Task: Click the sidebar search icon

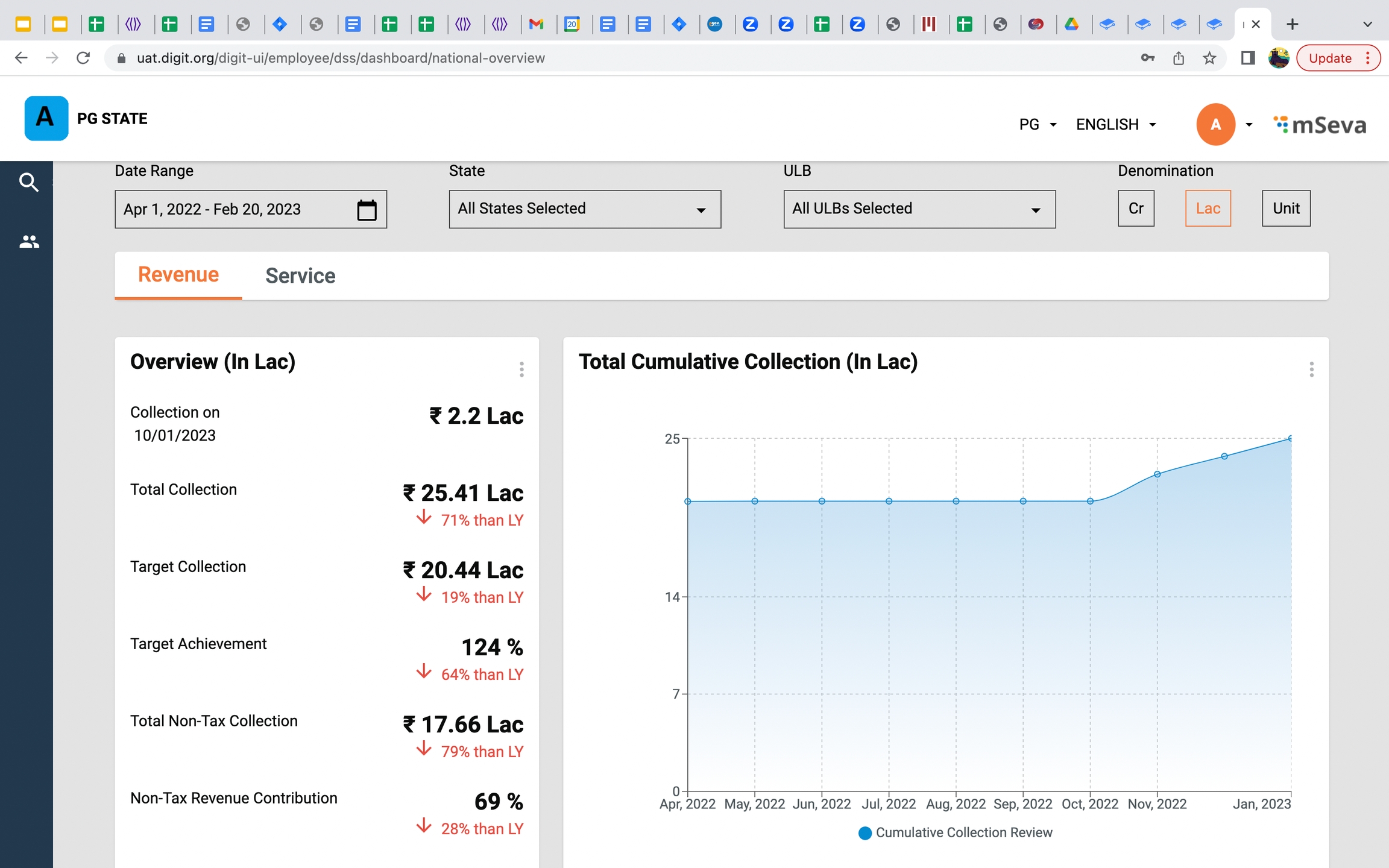Action: [x=28, y=182]
